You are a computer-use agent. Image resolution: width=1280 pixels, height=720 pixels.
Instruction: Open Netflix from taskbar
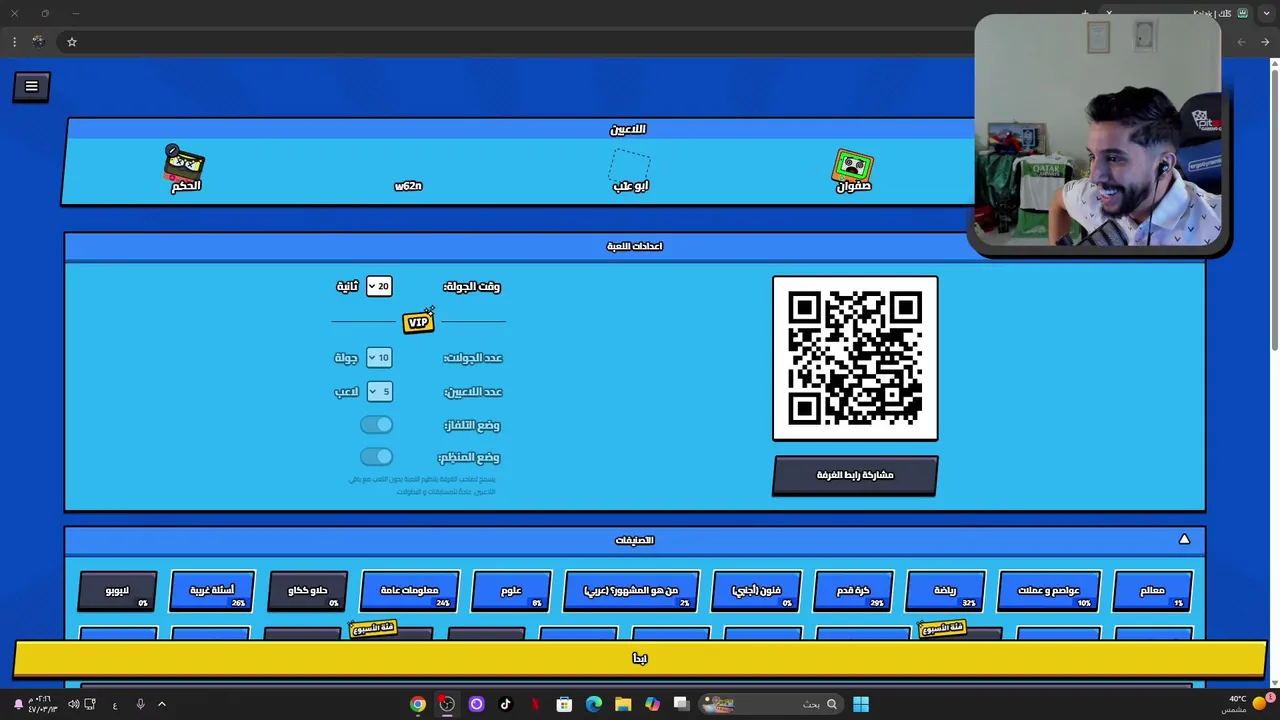[535, 704]
